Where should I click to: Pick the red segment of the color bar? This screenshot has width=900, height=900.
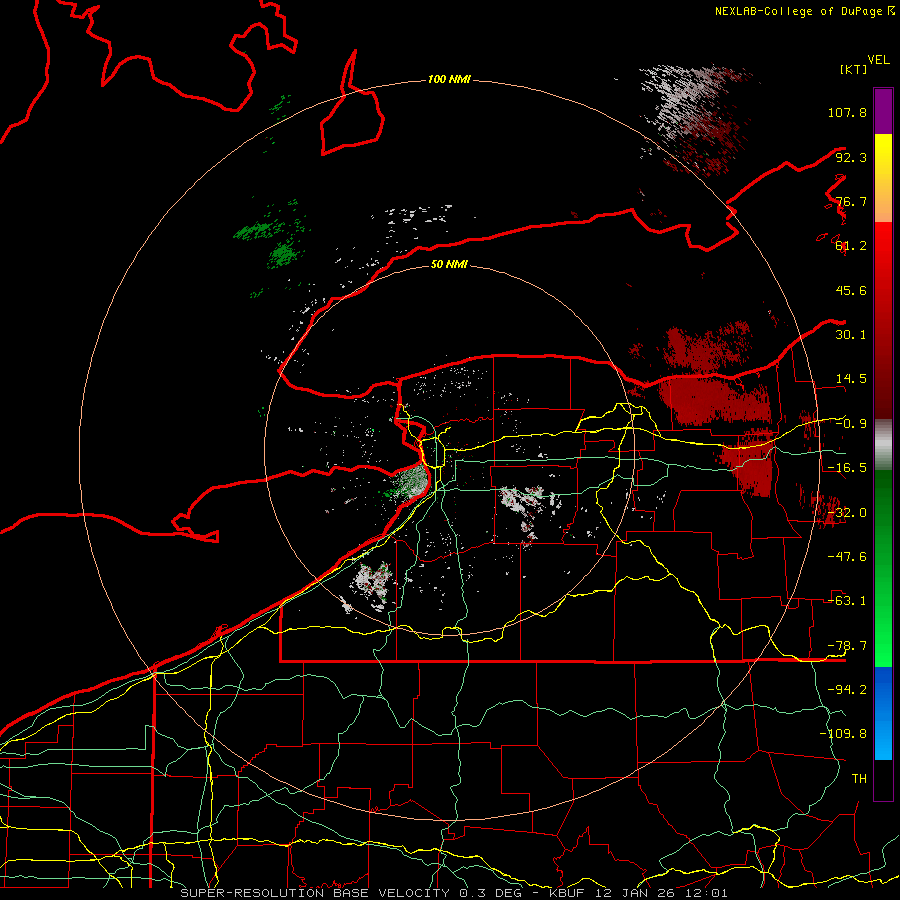[883, 320]
